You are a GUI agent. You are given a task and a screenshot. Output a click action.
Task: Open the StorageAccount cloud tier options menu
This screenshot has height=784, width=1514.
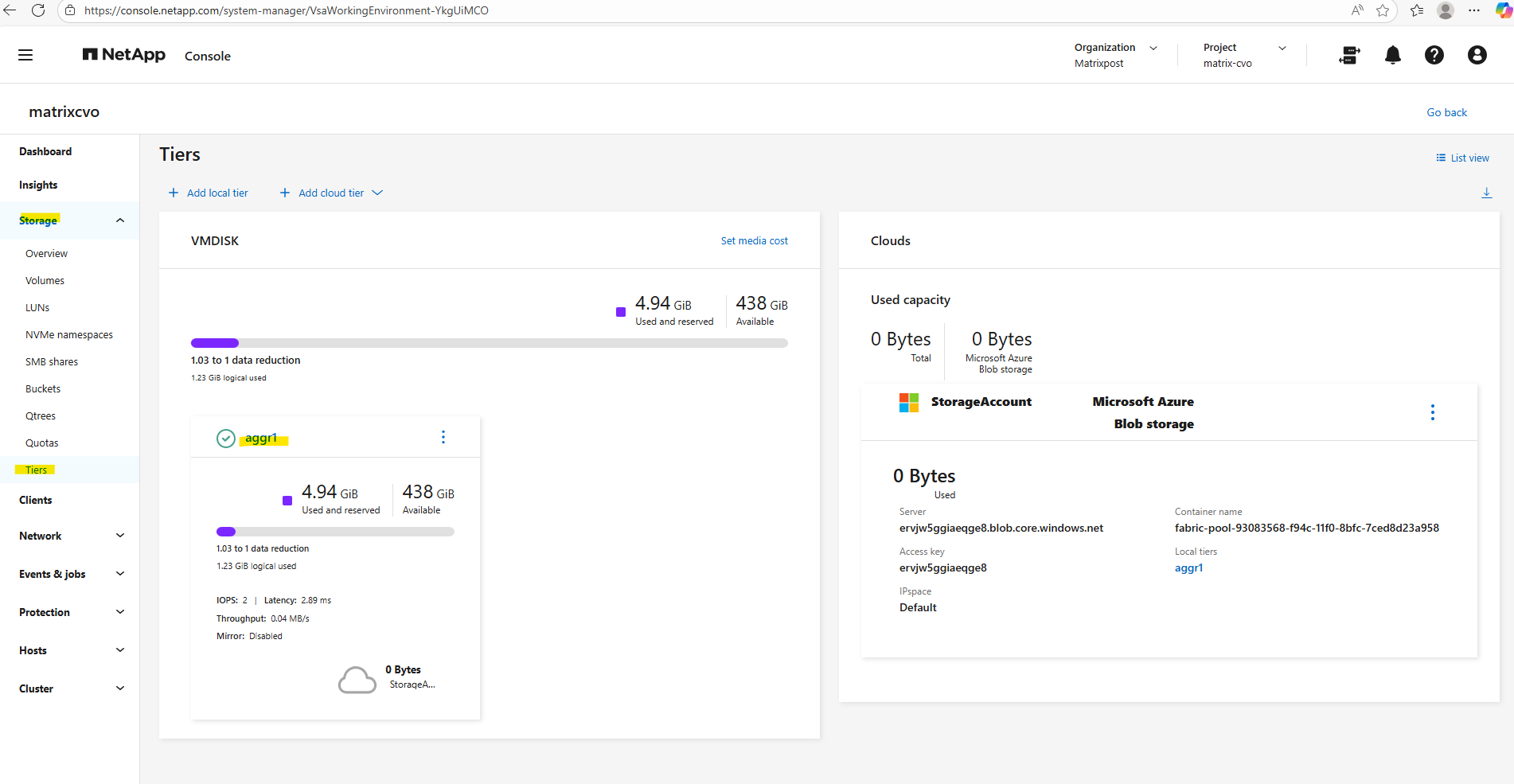point(1432,412)
